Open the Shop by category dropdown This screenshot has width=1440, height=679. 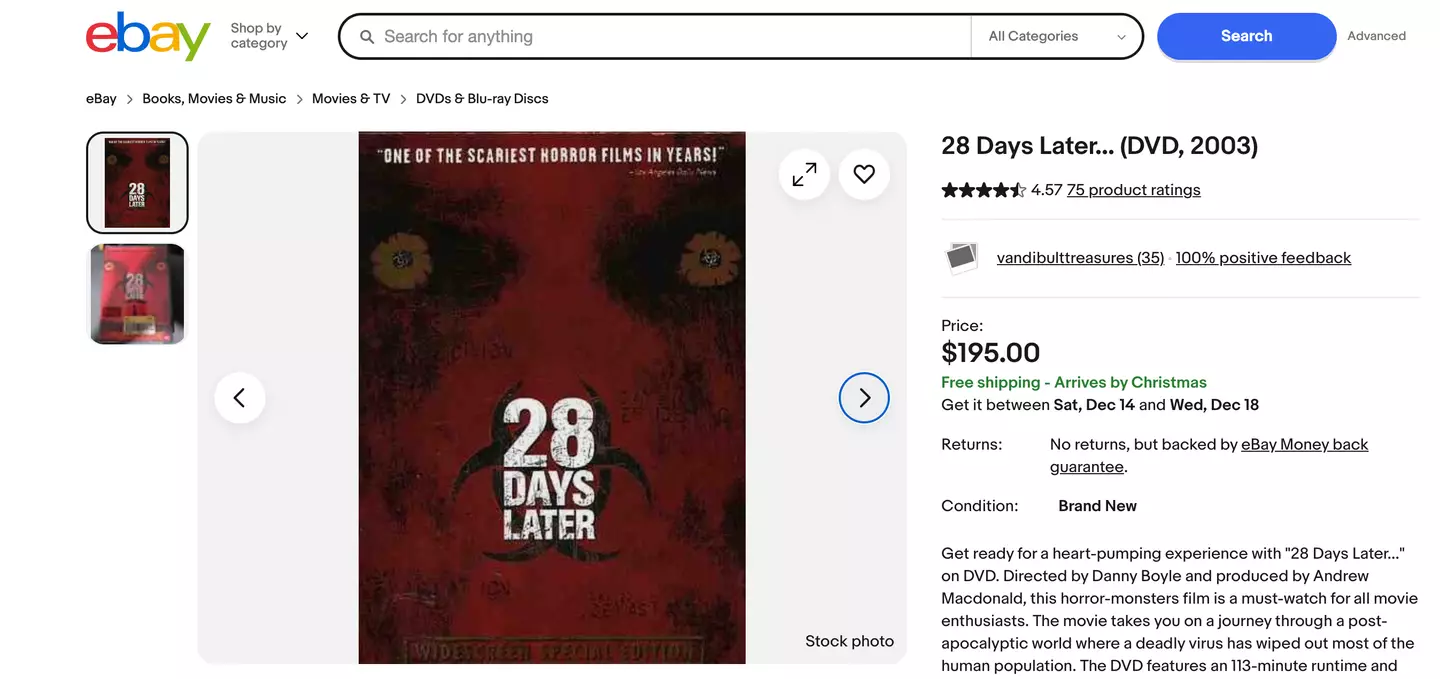tap(269, 36)
